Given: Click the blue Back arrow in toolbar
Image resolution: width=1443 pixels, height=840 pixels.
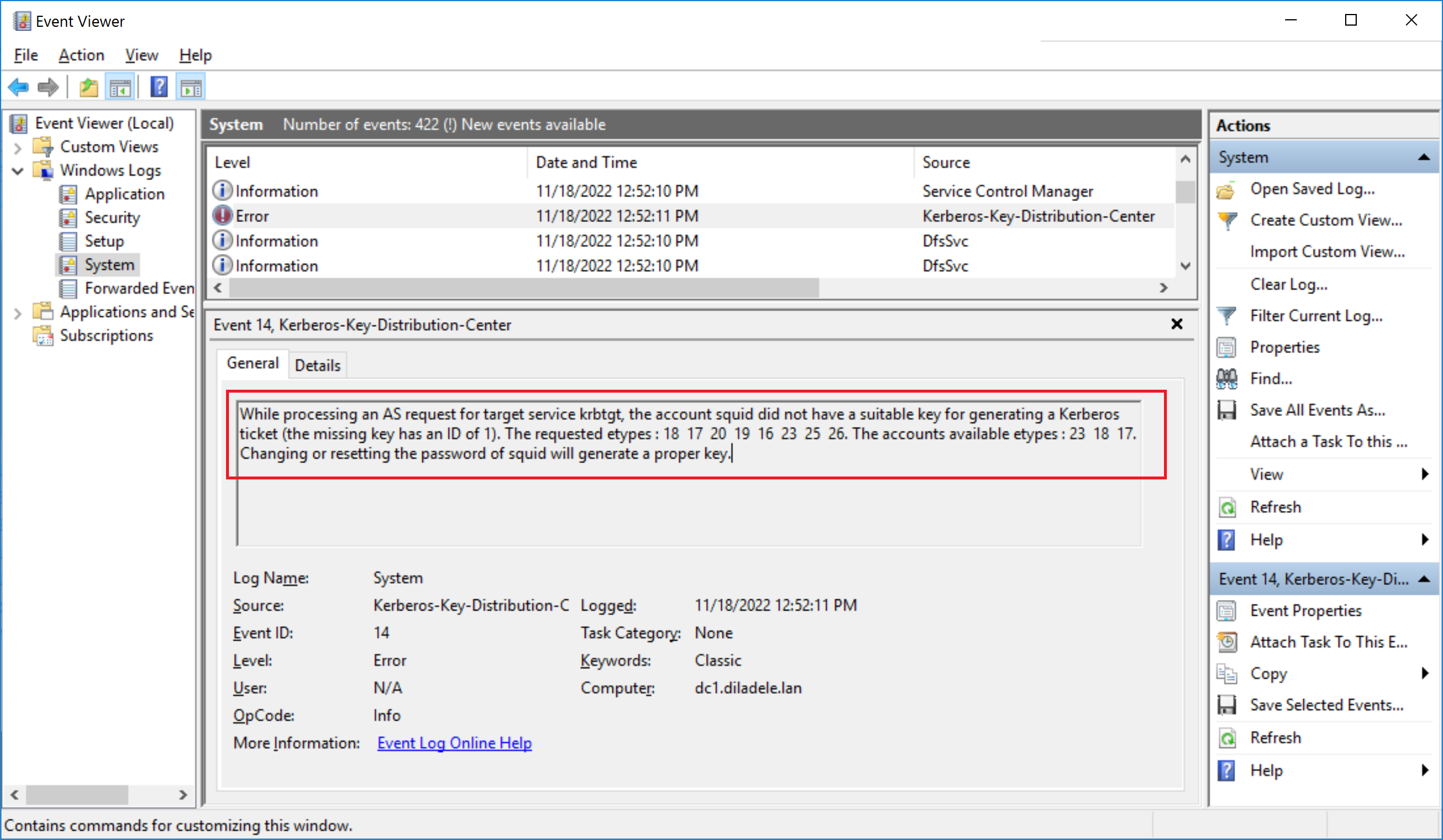Looking at the screenshot, I should click(19, 88).
